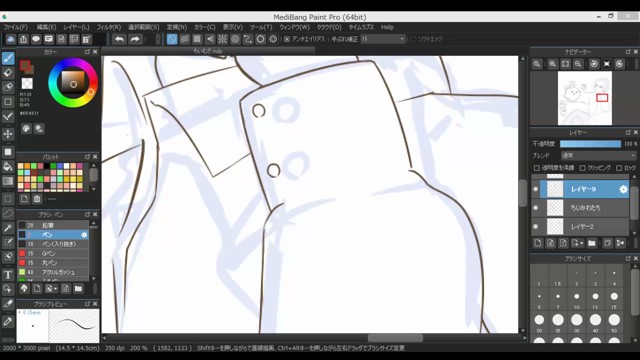
Task: Duplicate layer using the Layer panel icon
Action: tap(607, 243)
